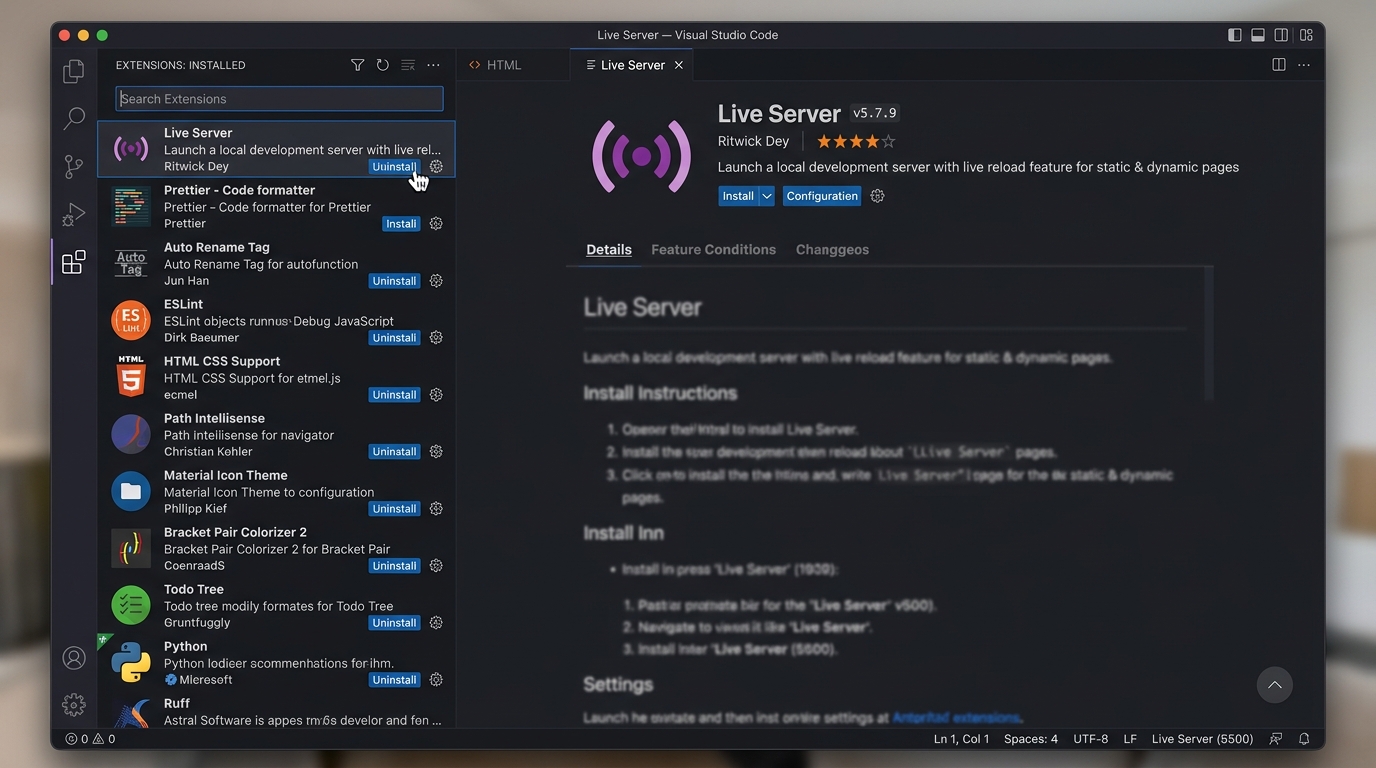Image resolution: width=1376 pixels, height=768 pixels.
Task: Click the Manage gear in the activity bar
Action: [74, 705]
